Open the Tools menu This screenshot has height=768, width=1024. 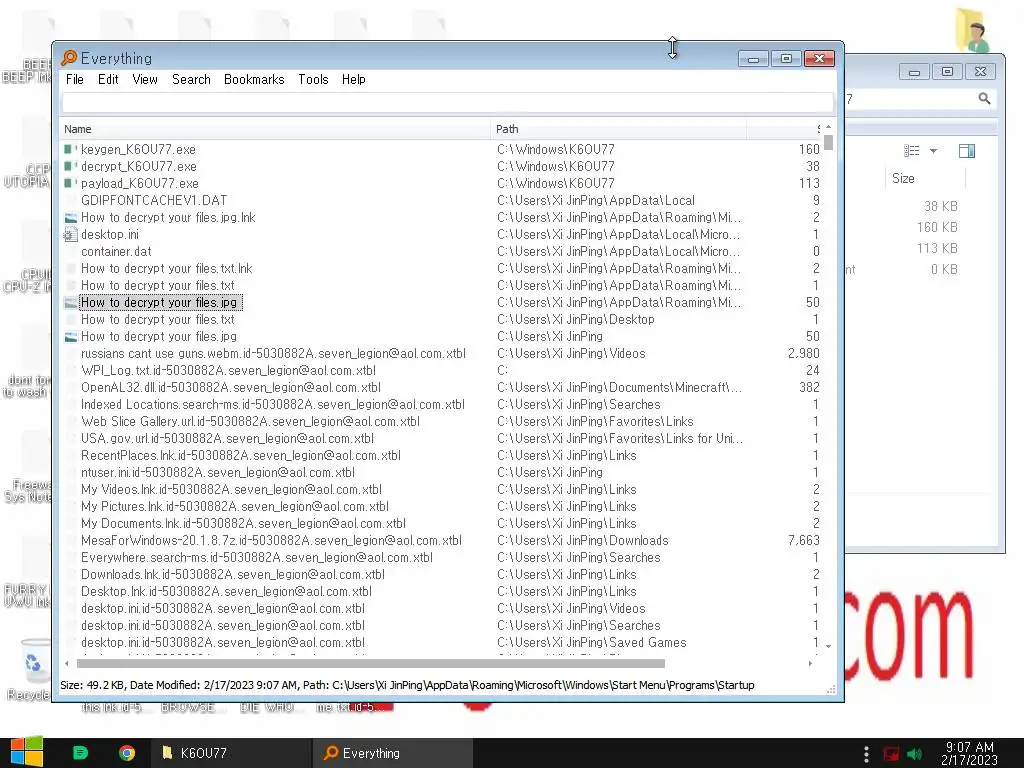coord(313,80)
